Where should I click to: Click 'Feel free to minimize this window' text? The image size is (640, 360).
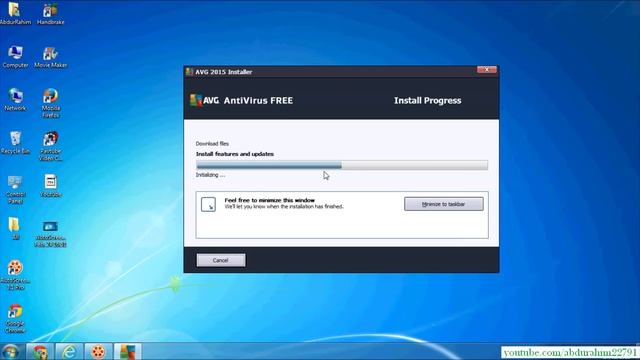tap(269, 200)
